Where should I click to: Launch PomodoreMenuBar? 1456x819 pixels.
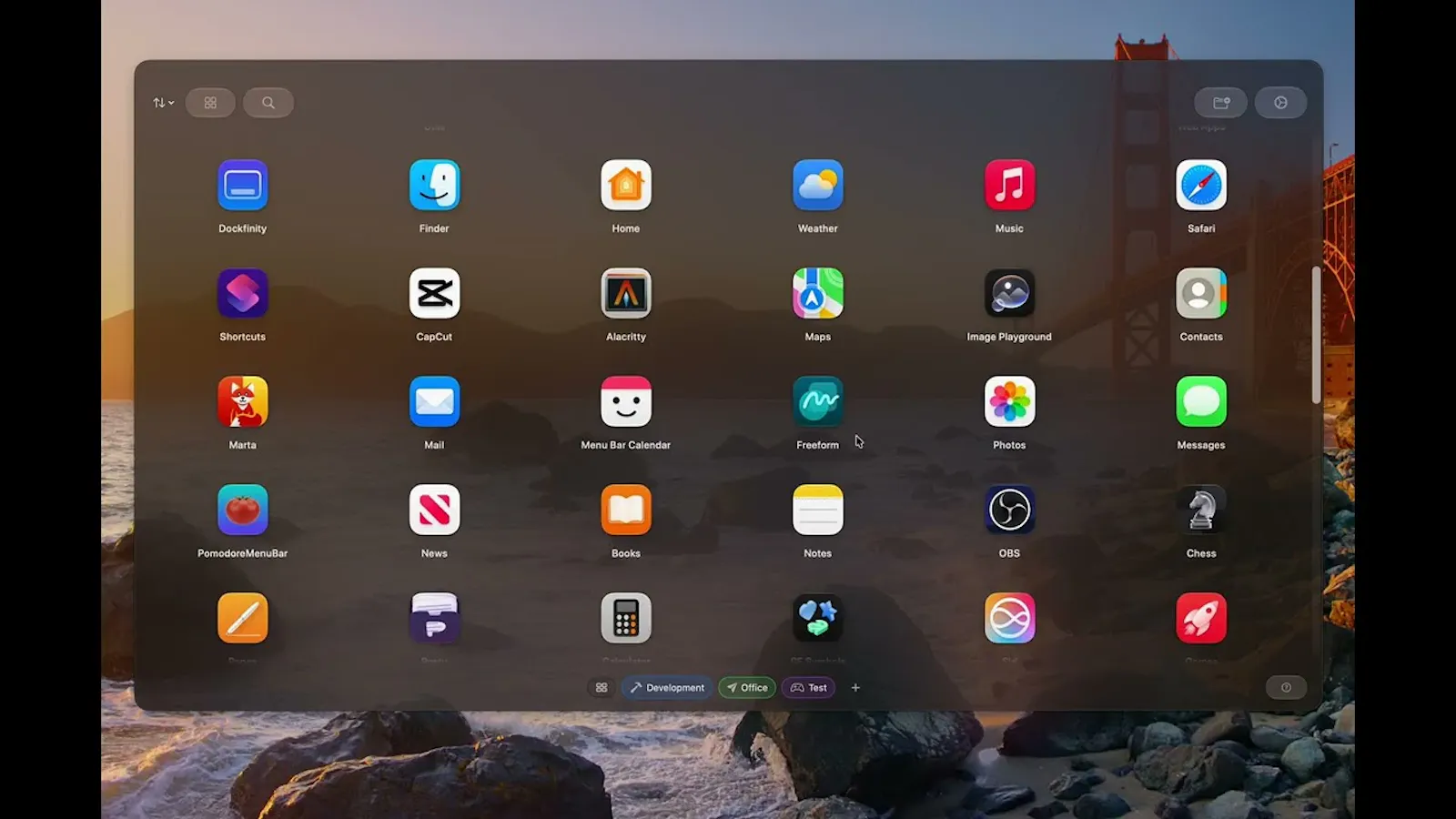click(x=243, y=511)
